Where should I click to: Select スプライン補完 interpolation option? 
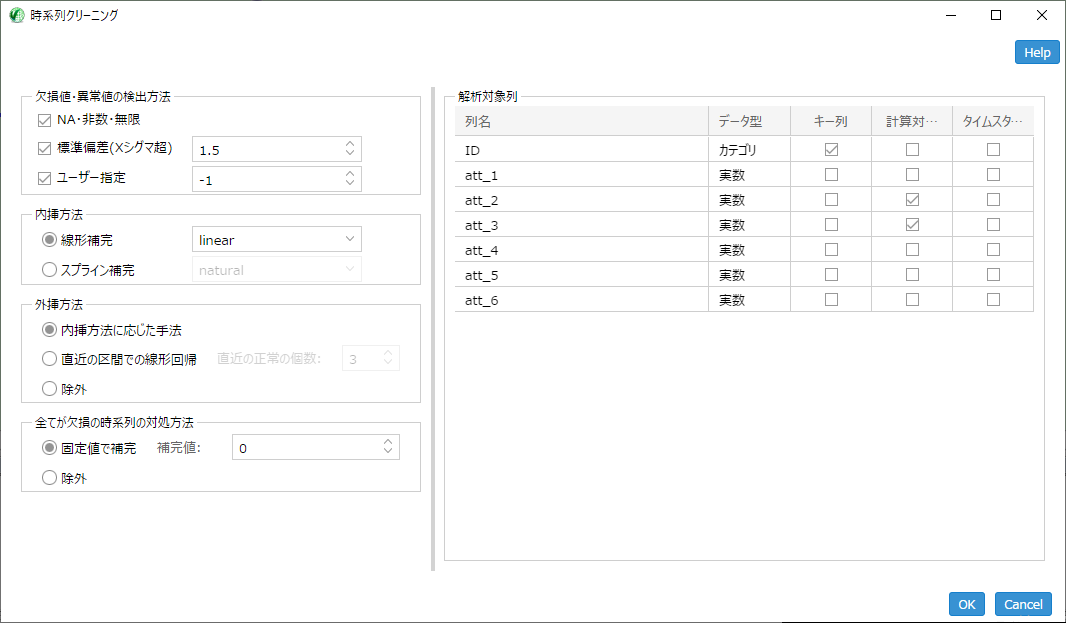point(50,269)
